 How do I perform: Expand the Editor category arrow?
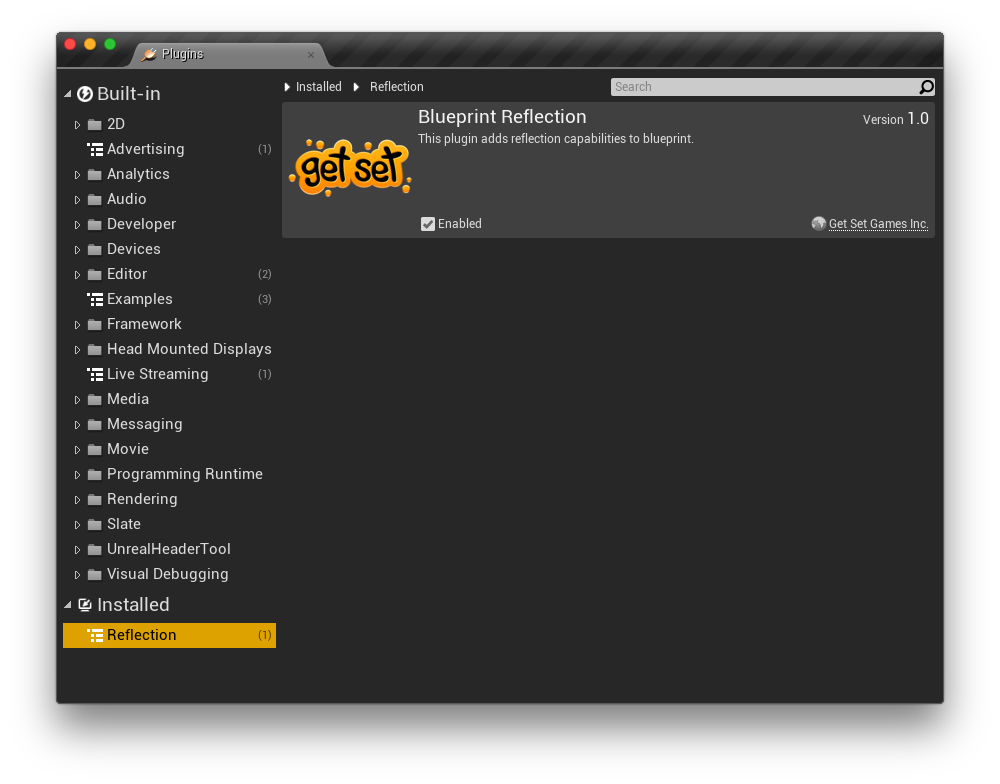click(x=77, y=275)
